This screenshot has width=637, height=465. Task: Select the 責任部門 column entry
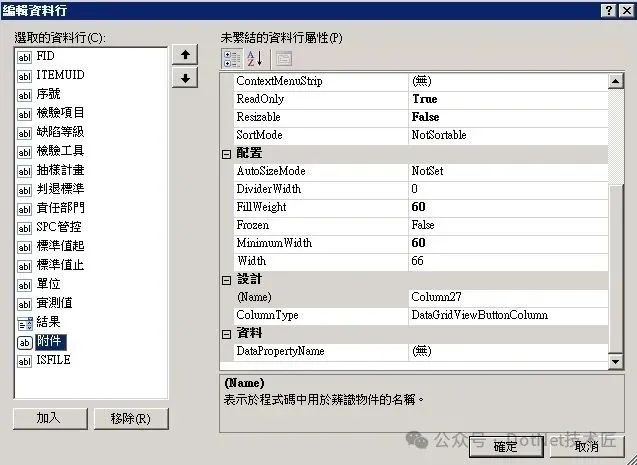[61, 208]
